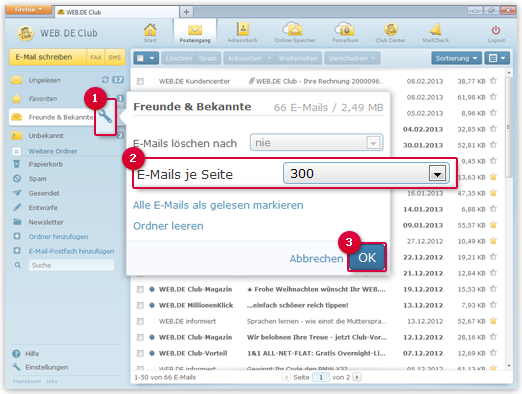Viewport: 522px width, 394px height.
Task: Click the plus icon for Ordner hinzufügen
Action: pyautogui.click(x=17, y=236)
